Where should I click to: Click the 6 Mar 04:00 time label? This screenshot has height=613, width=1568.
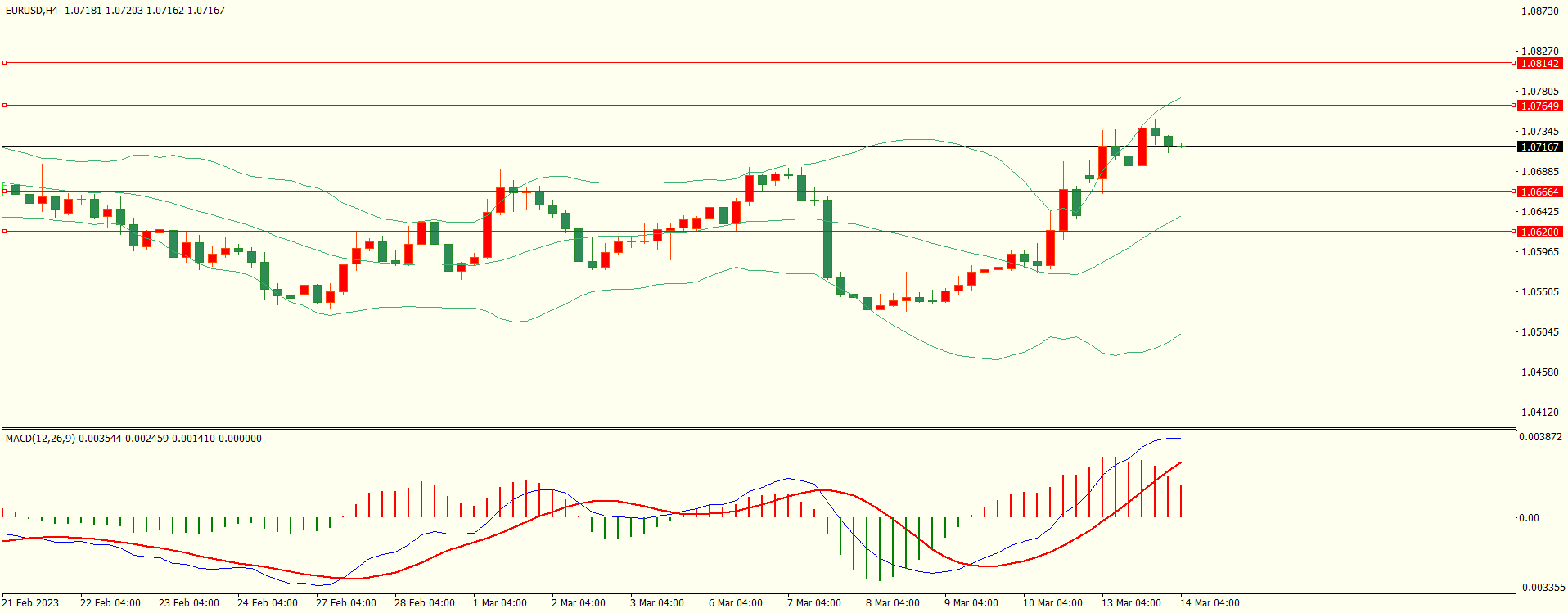(x=736, y=603)
